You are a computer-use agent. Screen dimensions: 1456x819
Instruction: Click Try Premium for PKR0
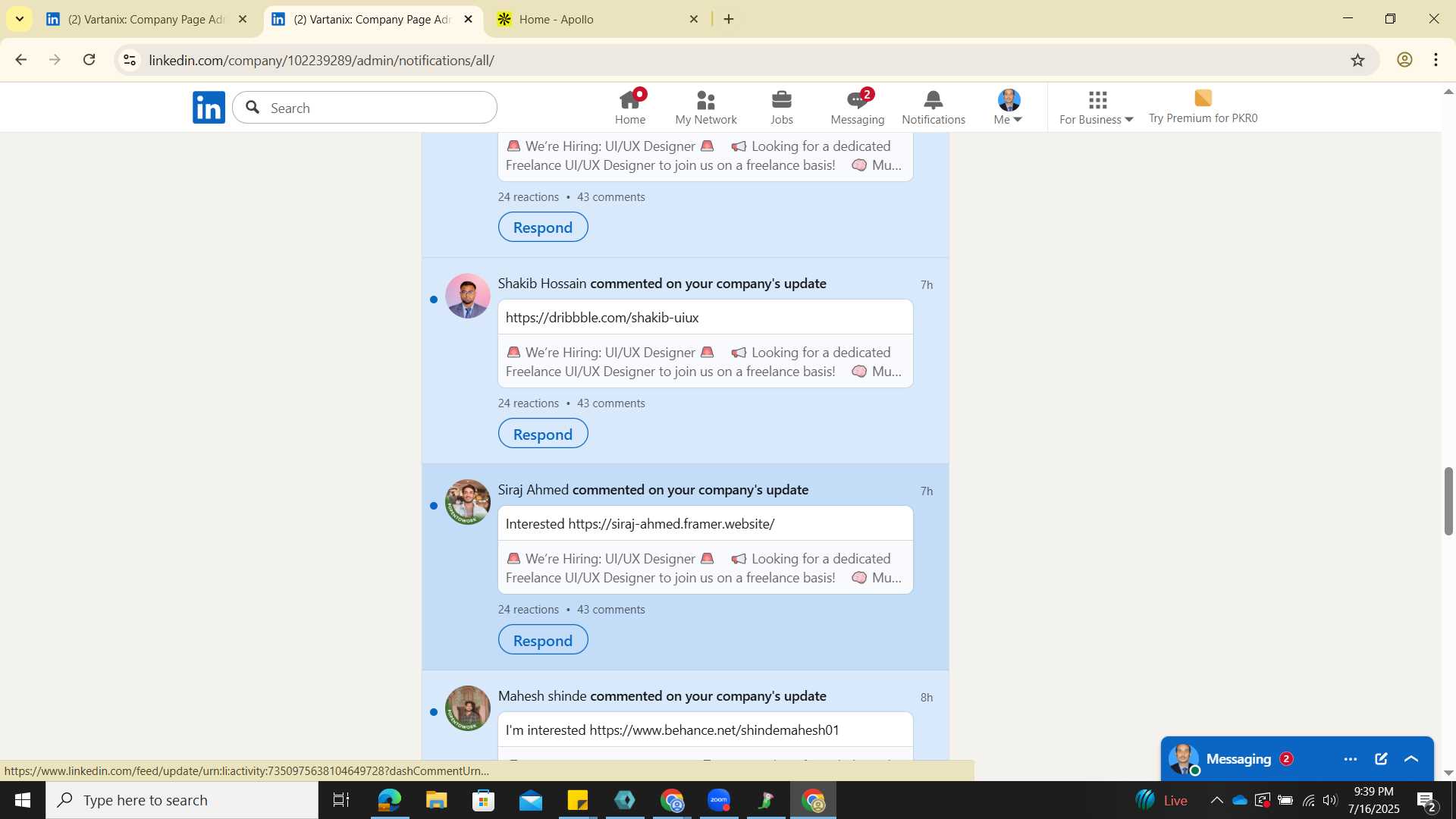tap(1203, 107)
